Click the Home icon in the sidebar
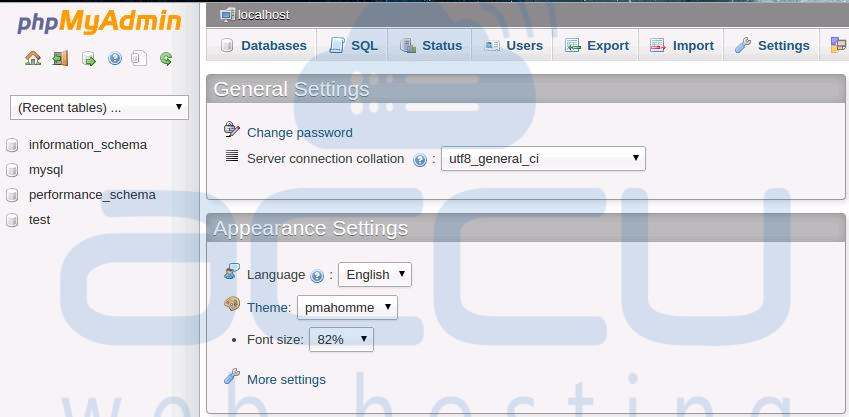 point(33,58)
